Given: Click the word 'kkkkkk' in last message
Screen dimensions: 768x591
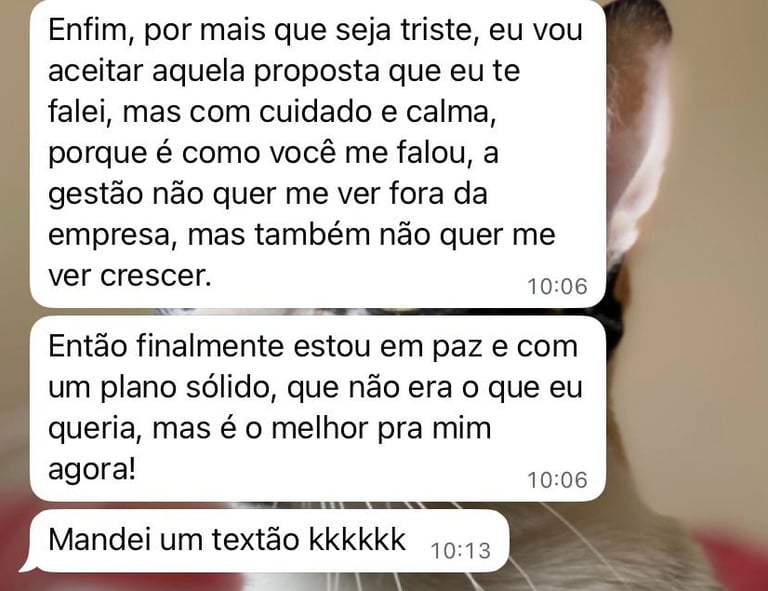Looking at the screenshot, I should [x=358, y=540].
